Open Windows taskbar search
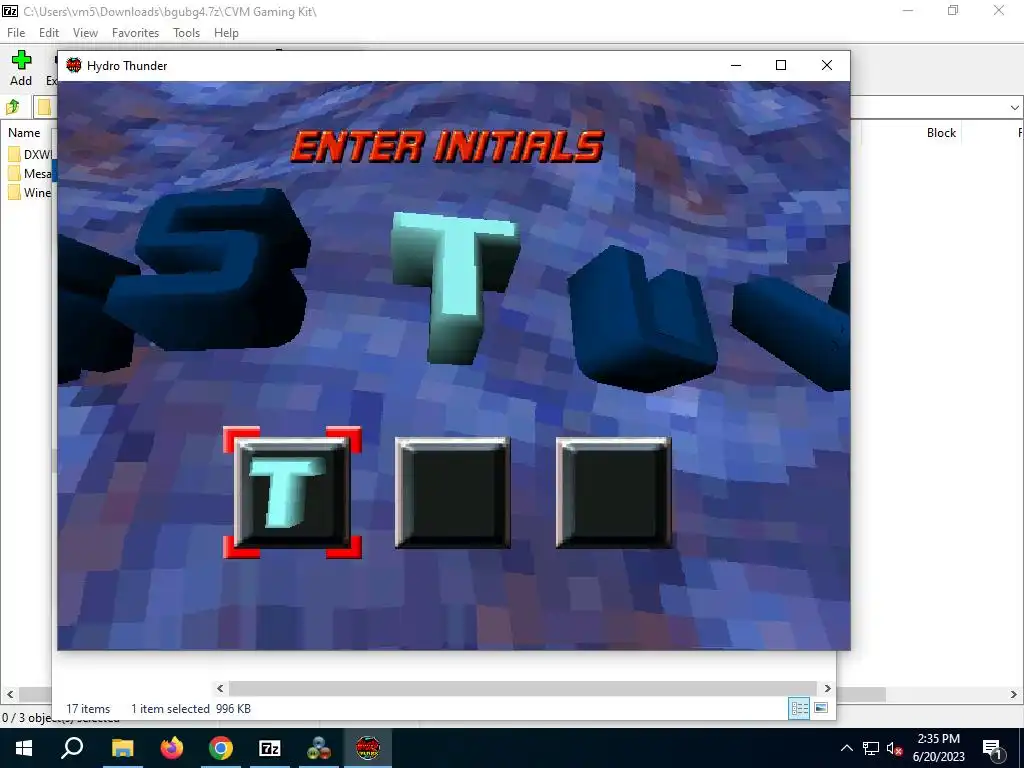 (x=72, y=748)
